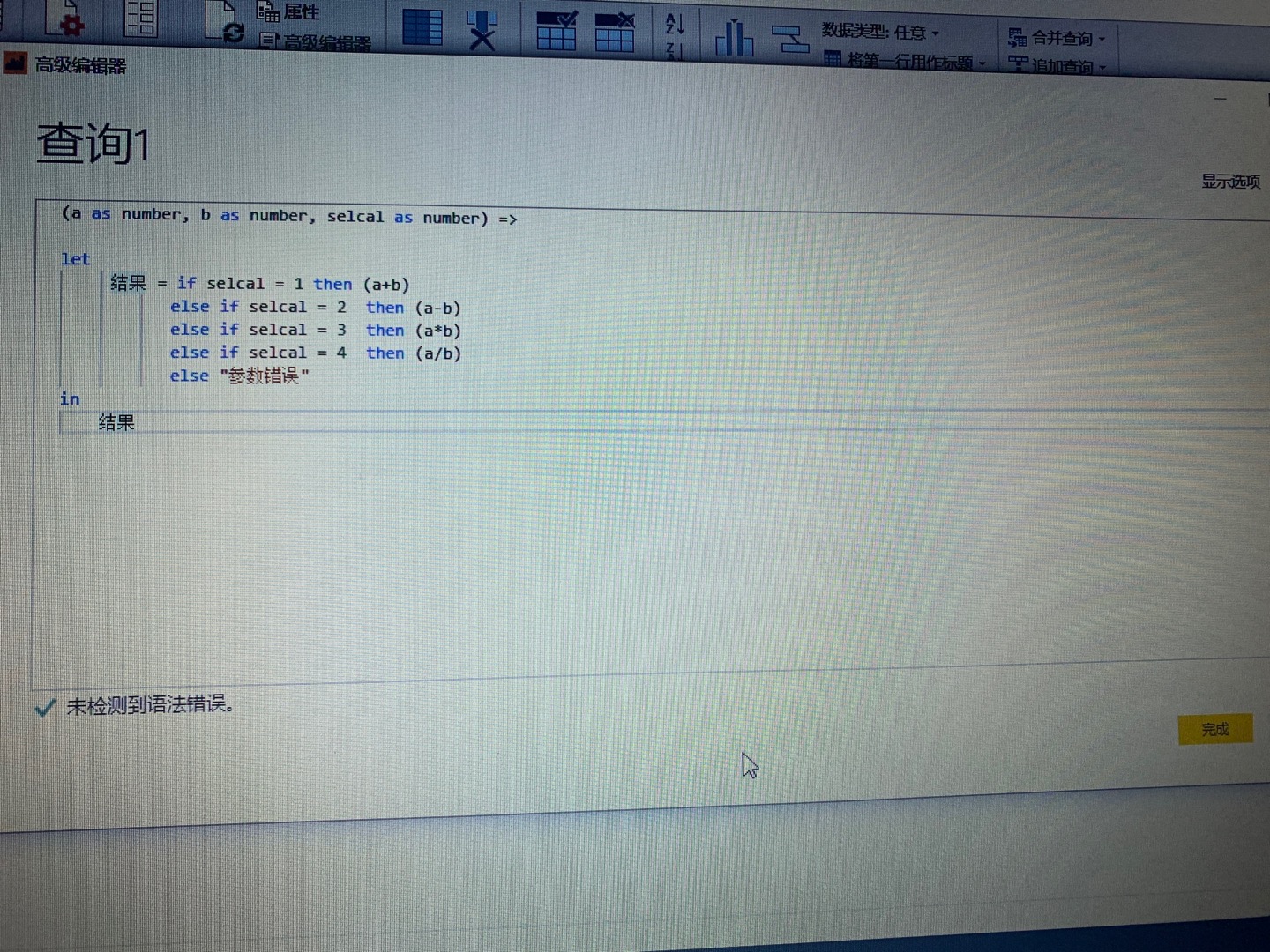This screenshot has height=952, width=1270.
Task: Click the Power BI icon in the dialog title
Action: pos(15,63)
